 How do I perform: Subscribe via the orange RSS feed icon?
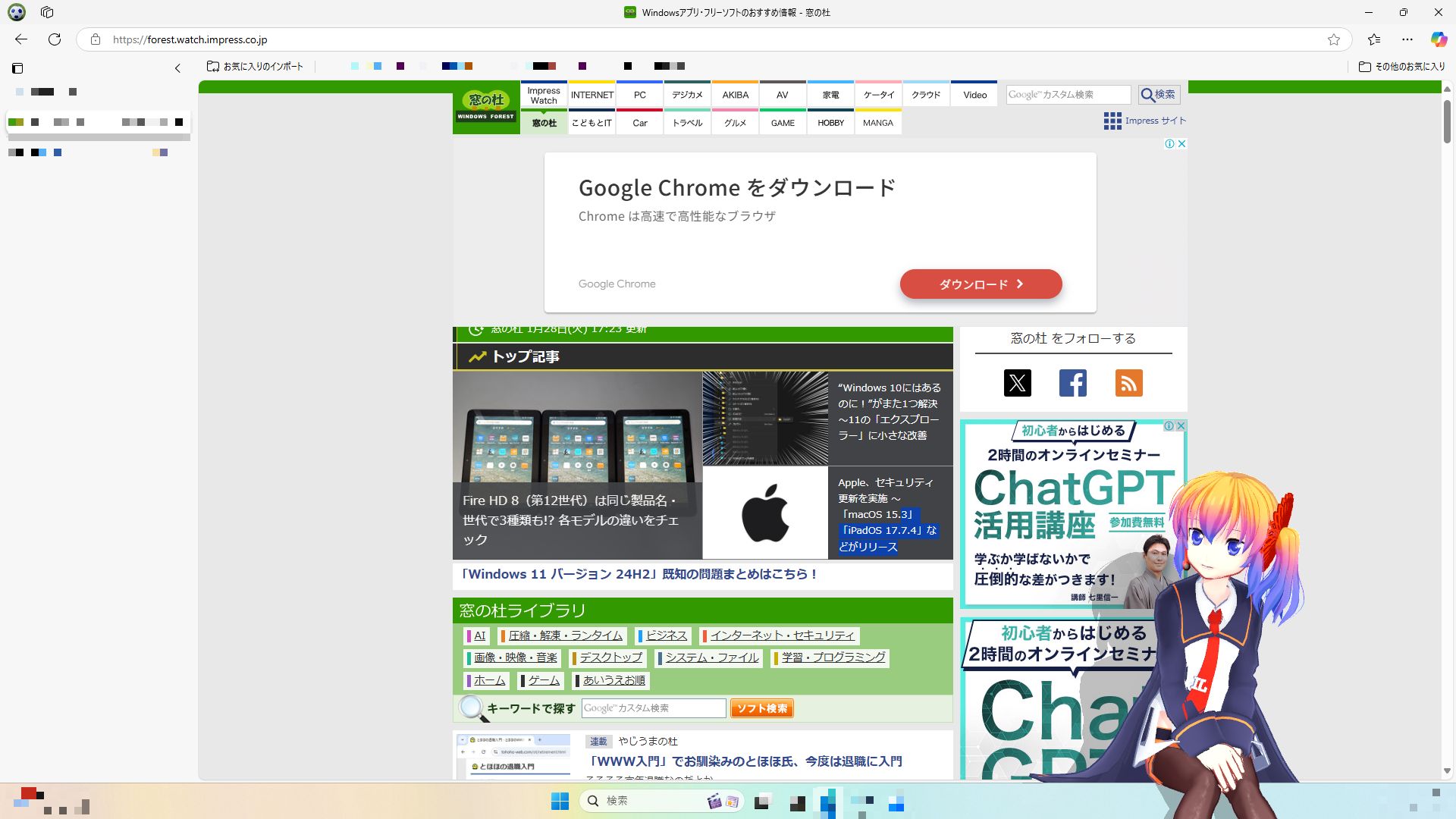point(1128,383)
